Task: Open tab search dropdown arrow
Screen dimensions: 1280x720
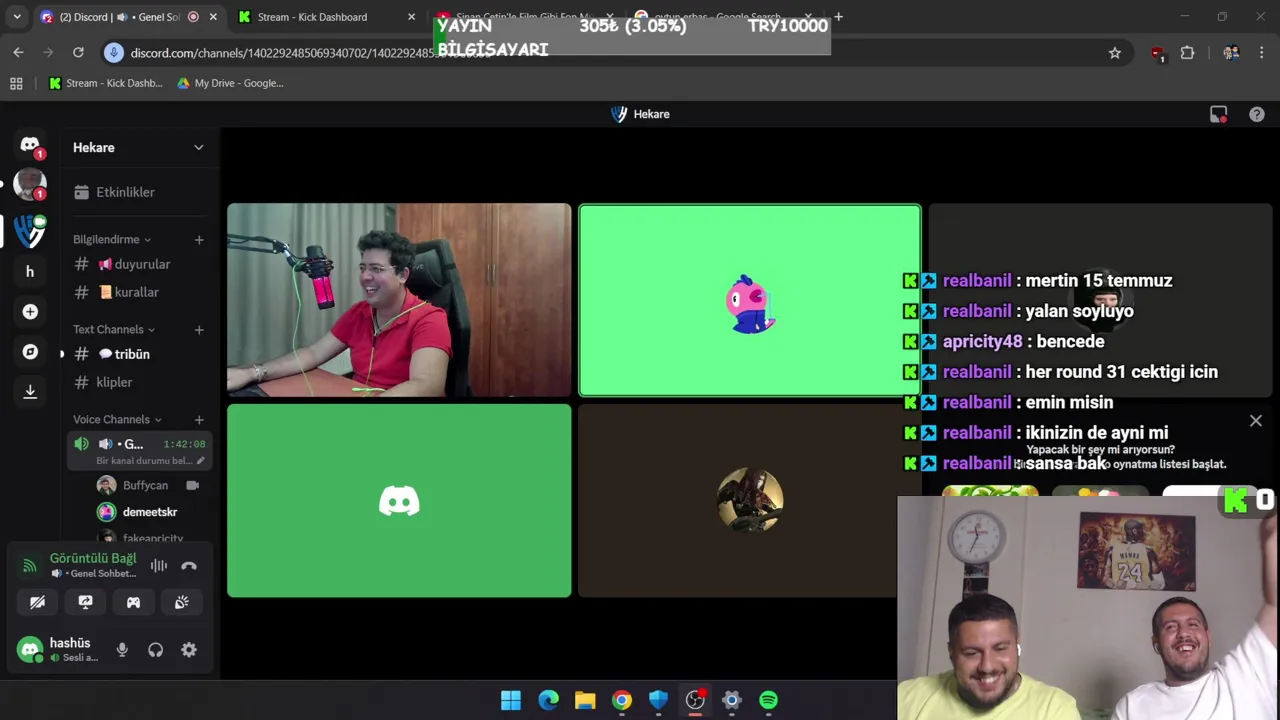Action: tap(17, 17)
